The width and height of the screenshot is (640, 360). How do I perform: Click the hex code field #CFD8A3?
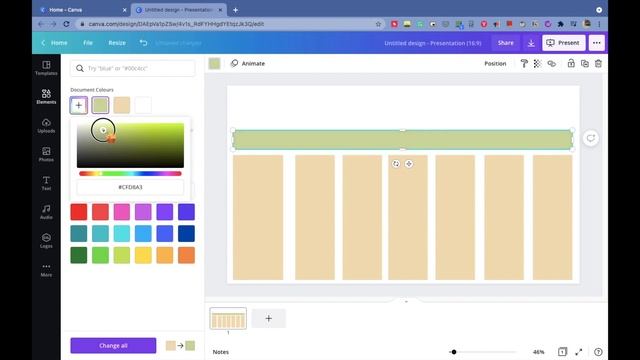pyautogui.click(x=130, y=187)
